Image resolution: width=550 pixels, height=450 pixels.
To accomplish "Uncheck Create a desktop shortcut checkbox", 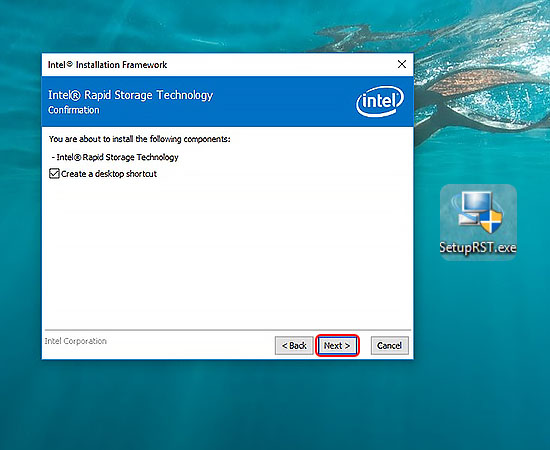I will (54, 174).
